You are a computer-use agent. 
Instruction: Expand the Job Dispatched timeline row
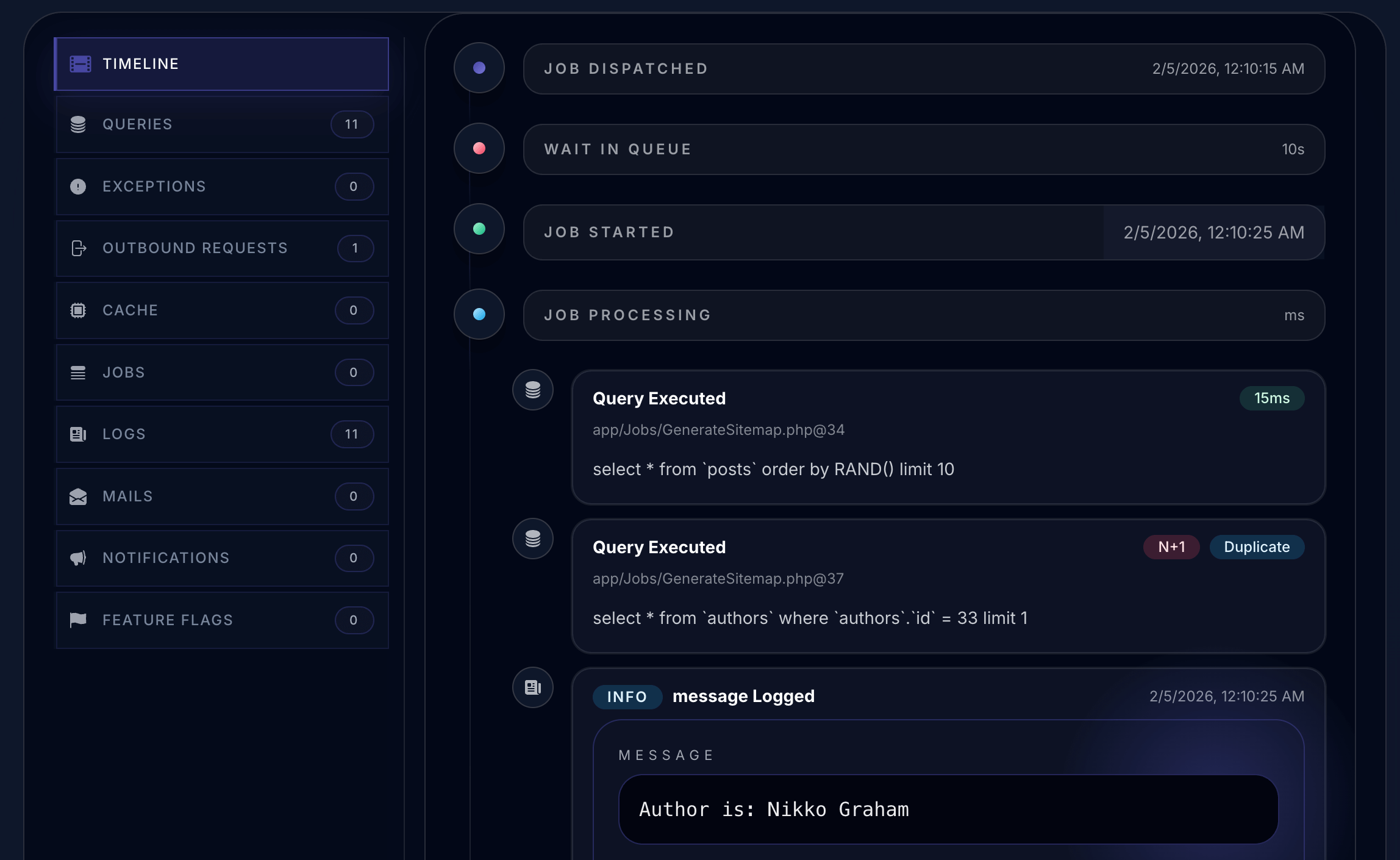tap(923, 69)
